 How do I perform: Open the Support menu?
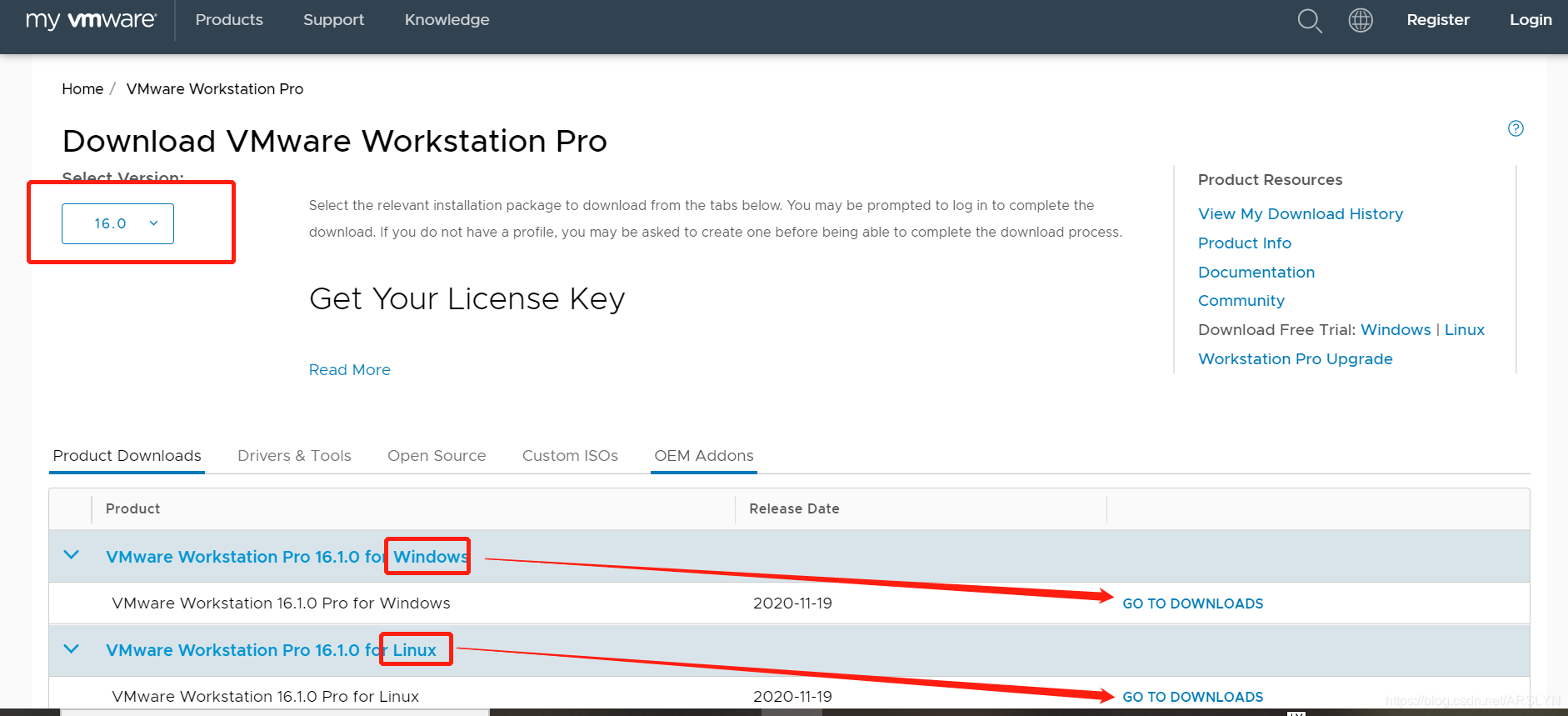[x=333, y=20]
